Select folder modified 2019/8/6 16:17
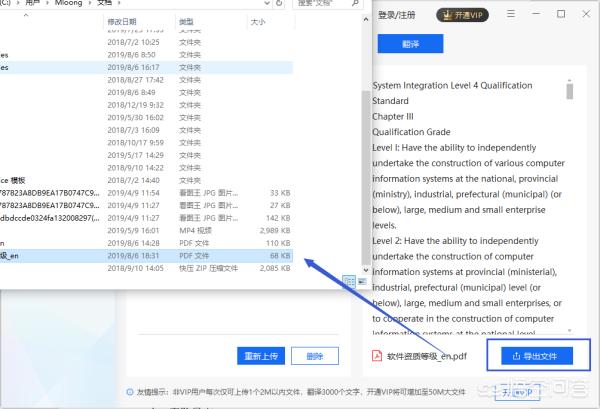The image size is (600, 409). click(145, 67)
